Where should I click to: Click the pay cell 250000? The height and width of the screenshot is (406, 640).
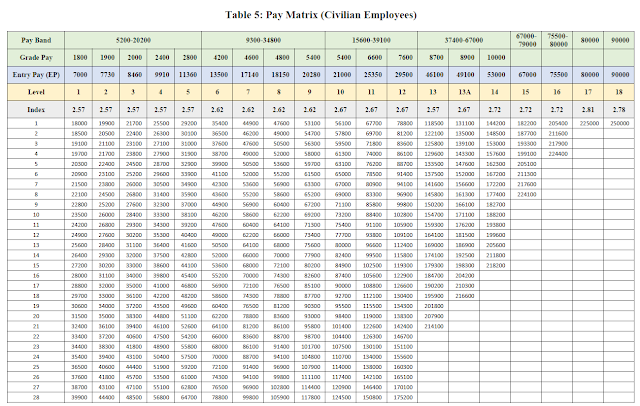coord(620,123)
